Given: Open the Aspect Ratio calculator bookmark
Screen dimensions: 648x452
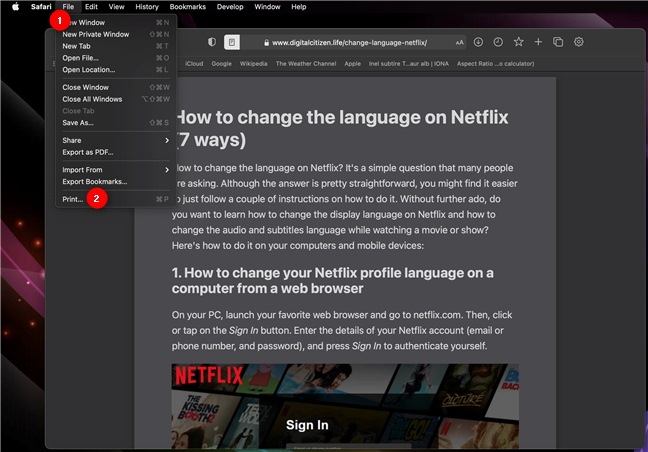Looking at the screenshot, I should (x=496, y=64).
